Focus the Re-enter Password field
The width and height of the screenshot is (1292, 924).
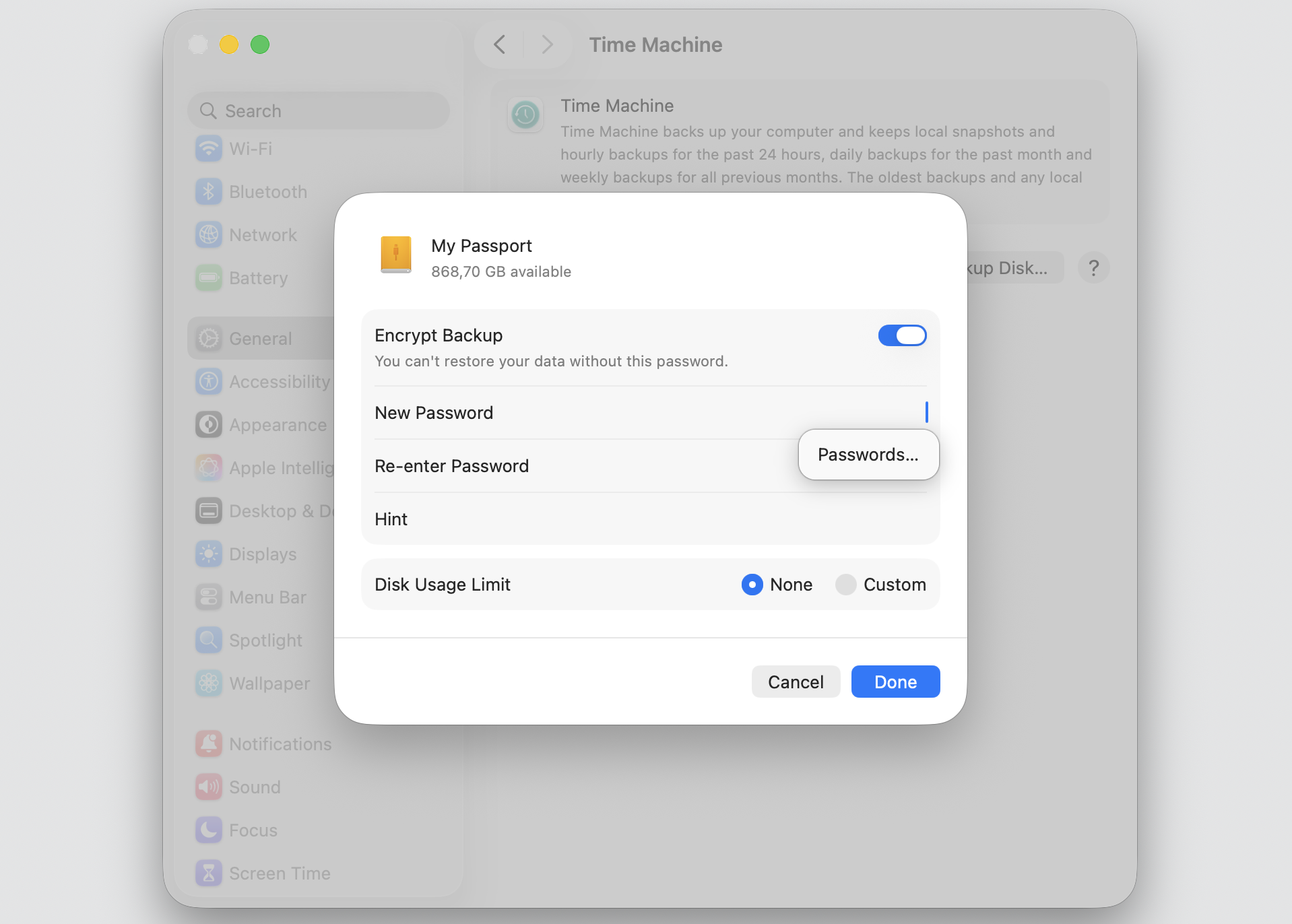click(651, 466)
